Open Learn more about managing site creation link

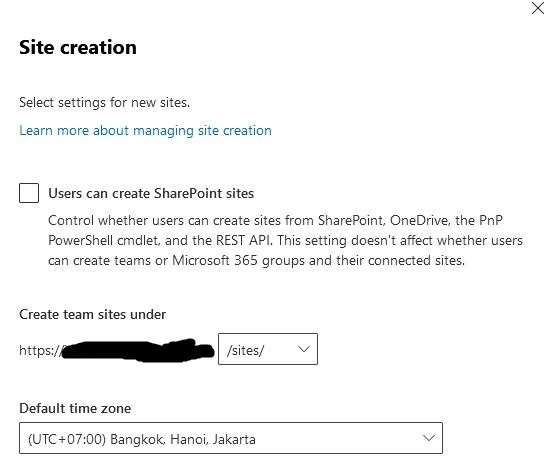[145, 131]
